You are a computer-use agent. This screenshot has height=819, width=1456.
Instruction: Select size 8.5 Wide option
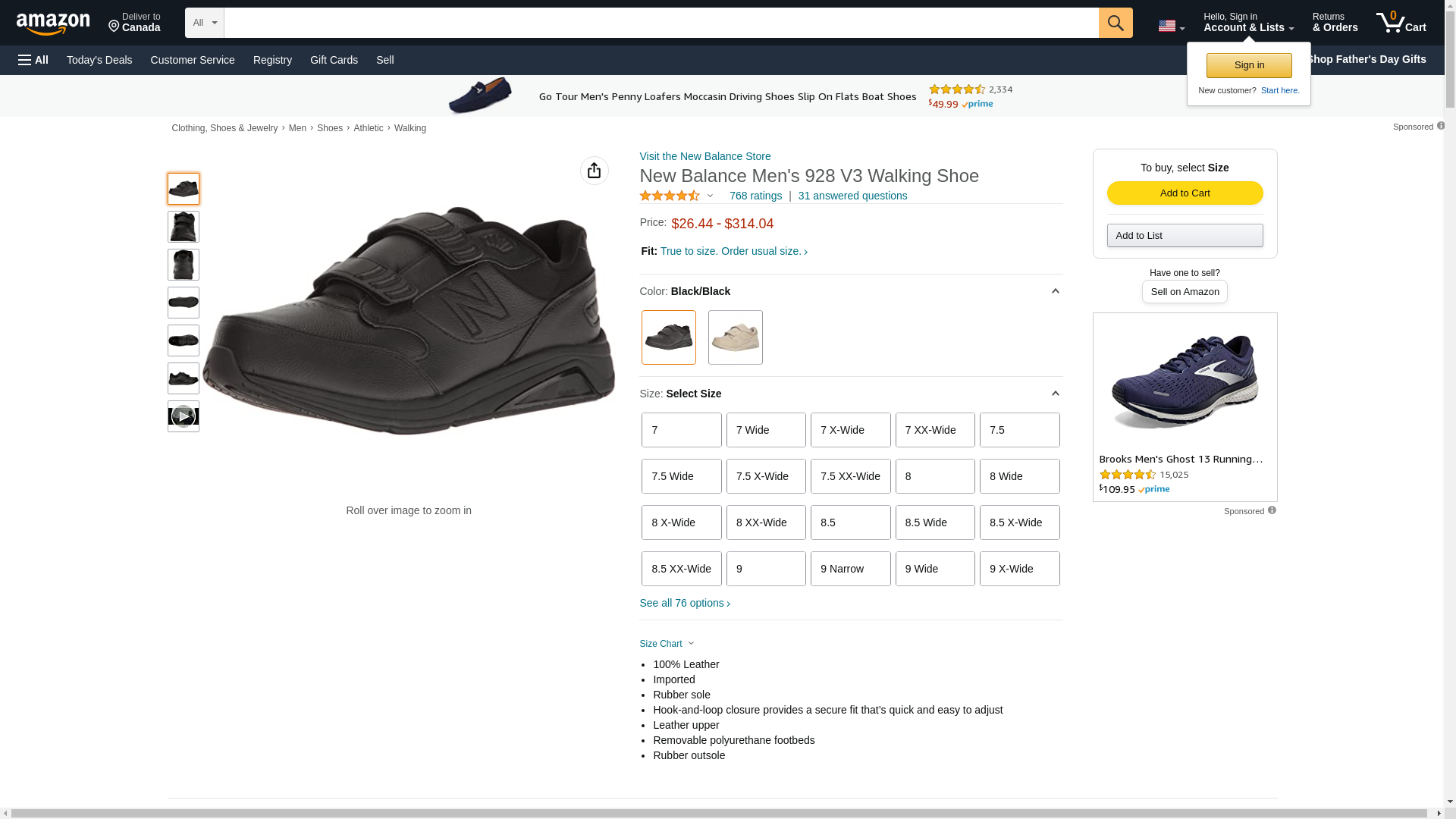point(934,522)
